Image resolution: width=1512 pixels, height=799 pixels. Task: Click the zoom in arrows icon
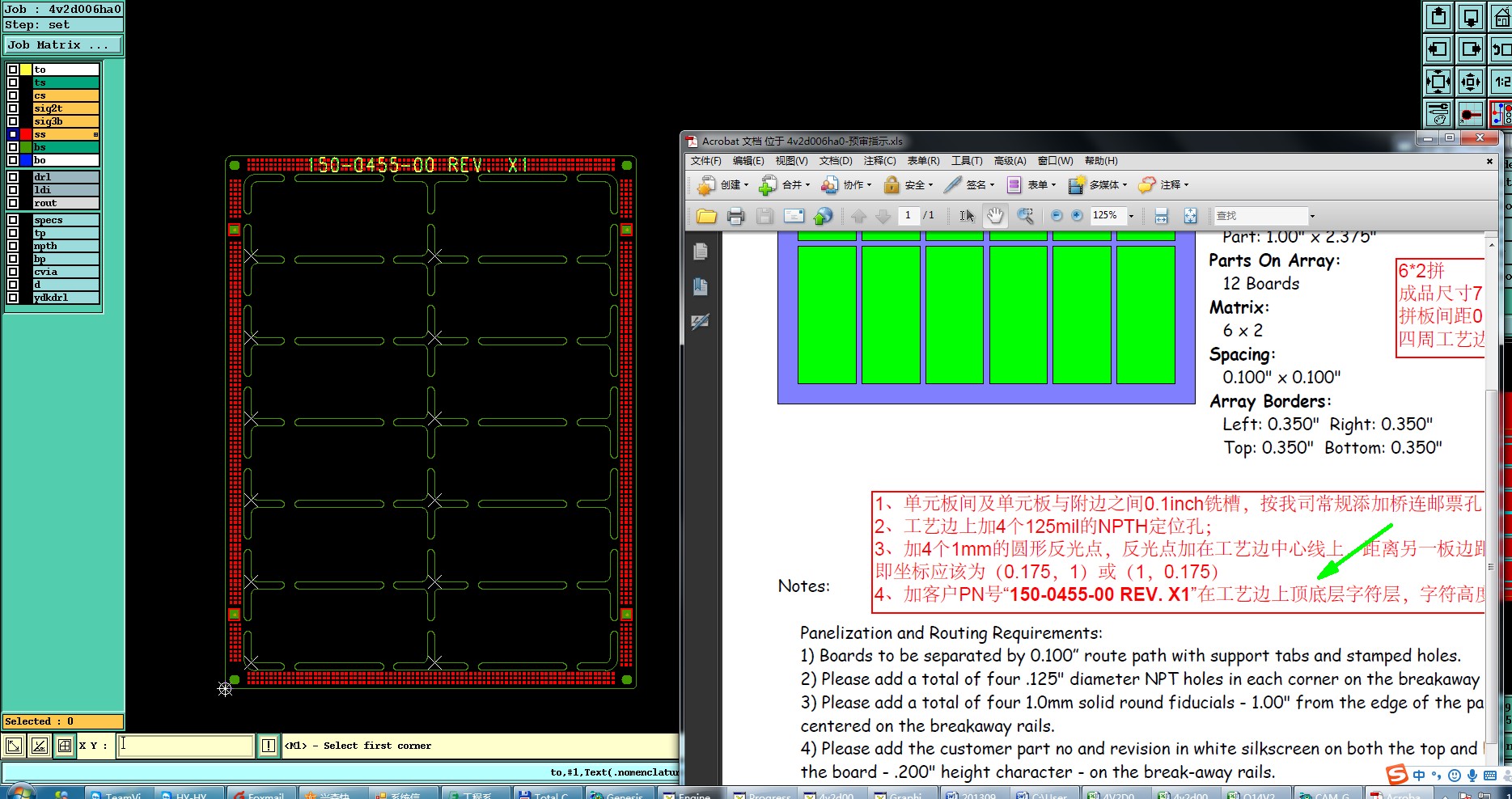(1438, 81)
